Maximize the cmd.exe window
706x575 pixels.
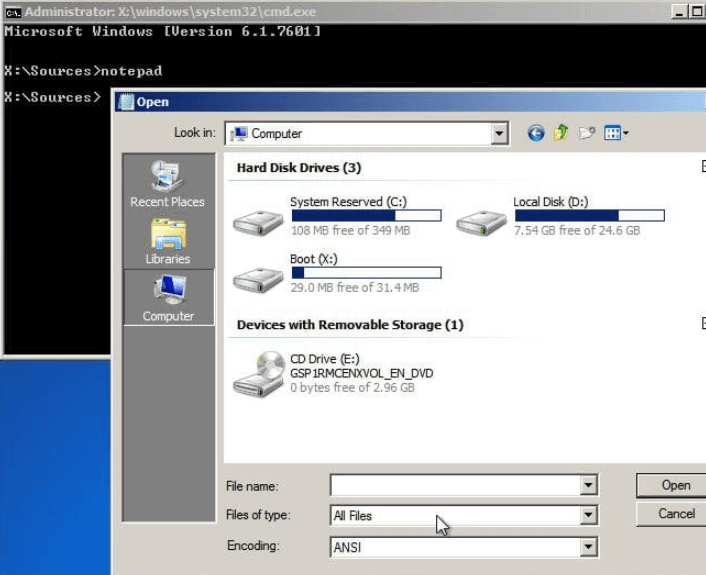pyautogui.click(x=697, y=11)
